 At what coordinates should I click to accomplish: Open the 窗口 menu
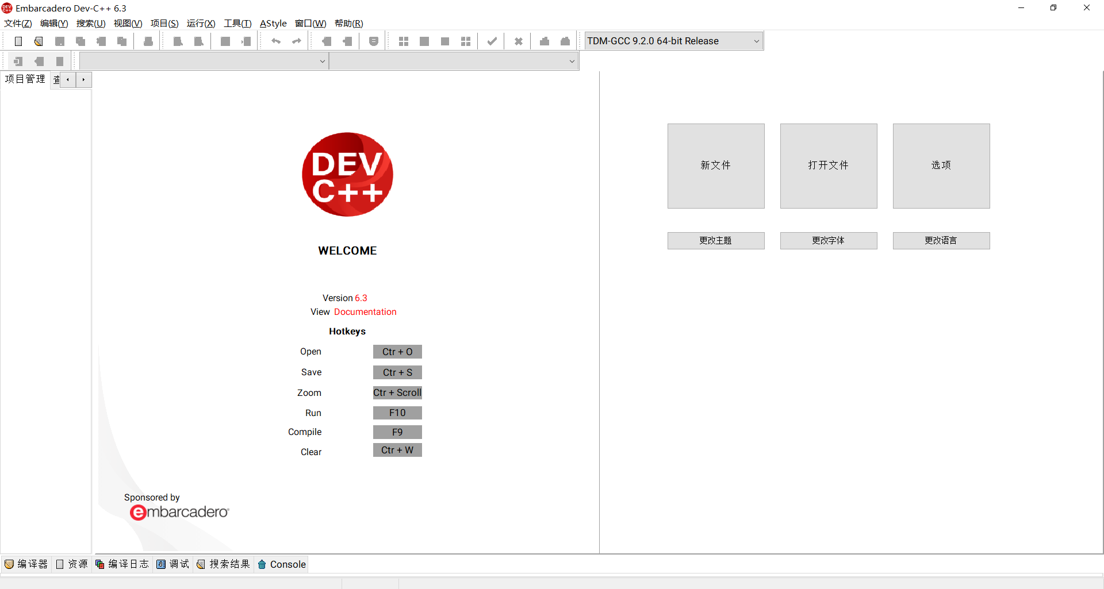click(x=310, y=23)
